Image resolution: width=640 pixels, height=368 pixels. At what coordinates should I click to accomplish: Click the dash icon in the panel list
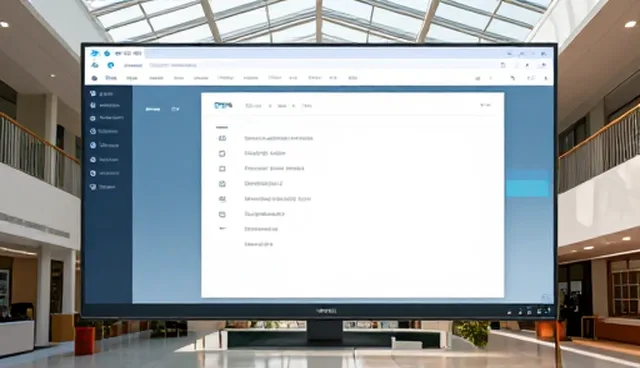click(222, 228)
